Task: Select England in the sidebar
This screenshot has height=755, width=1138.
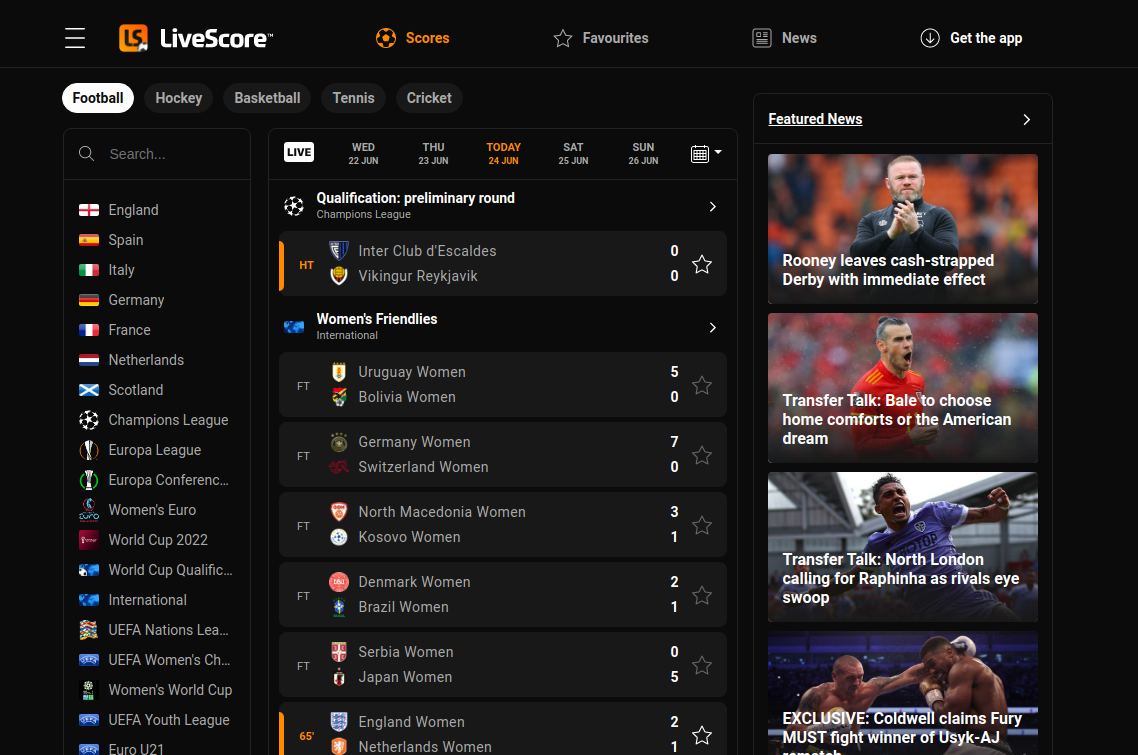Action: (133, 210)
